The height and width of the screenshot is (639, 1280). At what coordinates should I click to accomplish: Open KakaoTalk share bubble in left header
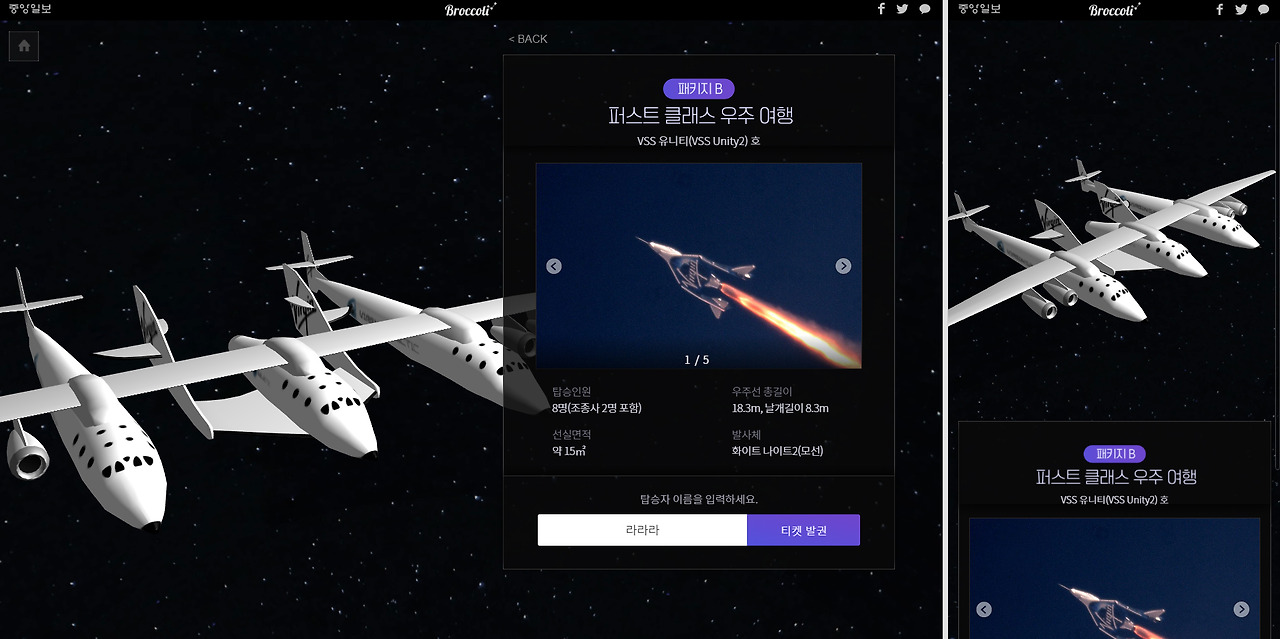coord(925,9)
